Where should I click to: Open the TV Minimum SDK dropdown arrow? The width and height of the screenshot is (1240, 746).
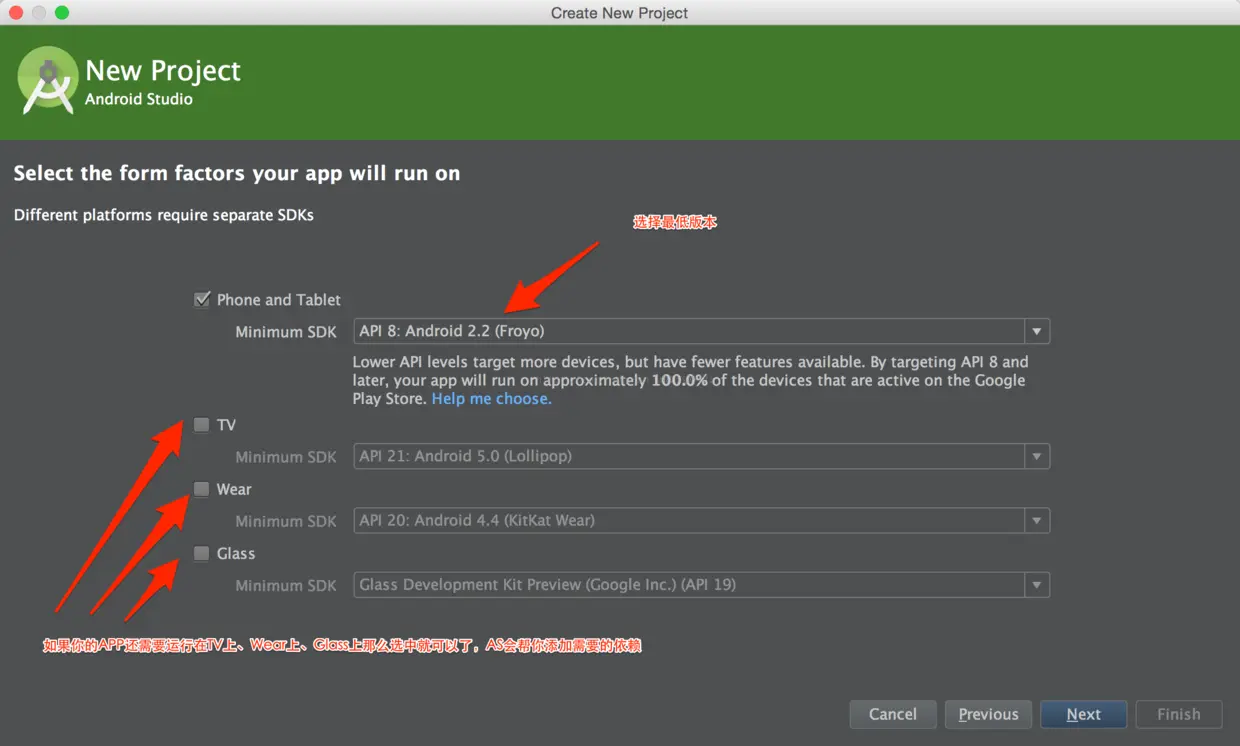coord(1037,457)
